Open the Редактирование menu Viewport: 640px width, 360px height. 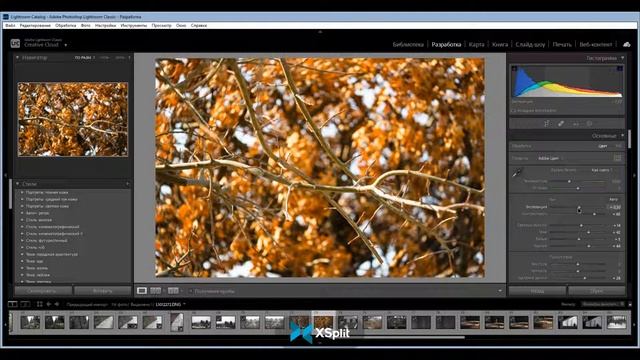point(35,25)
